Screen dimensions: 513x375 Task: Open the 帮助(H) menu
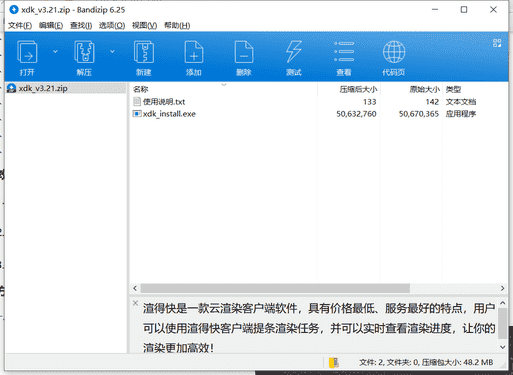[x=177, y=26]
